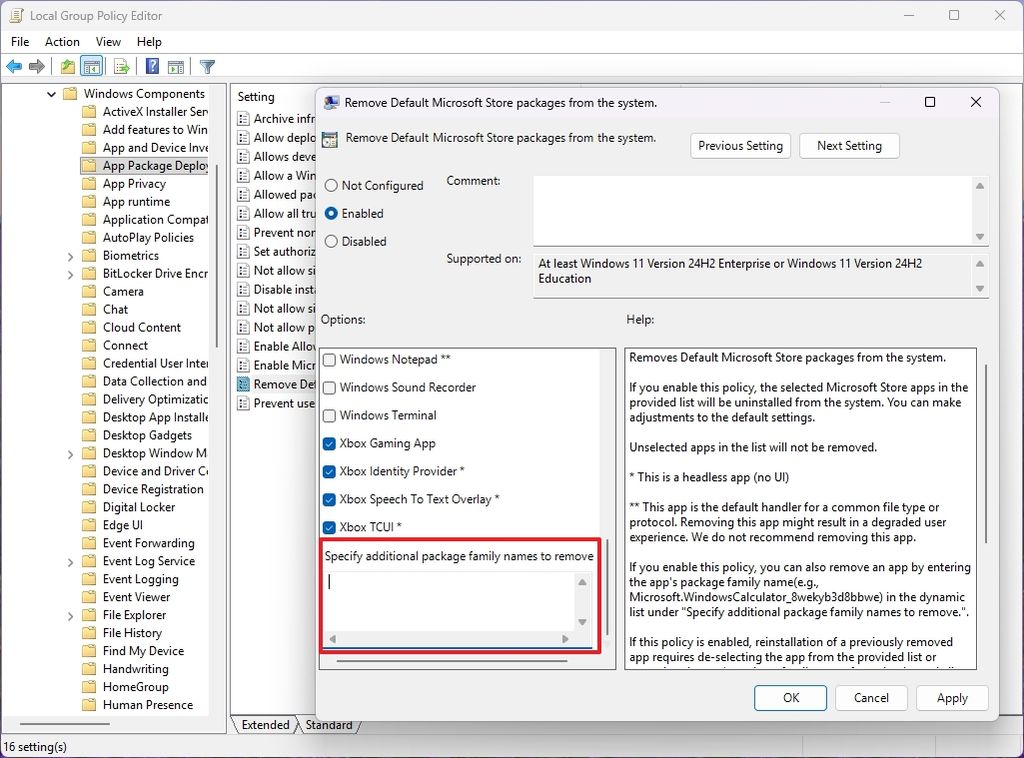Image resolution: width=1024 pixels, height=758 pixels.
Task: Expand the File Explorer tree node
Action: click(71, 616)
